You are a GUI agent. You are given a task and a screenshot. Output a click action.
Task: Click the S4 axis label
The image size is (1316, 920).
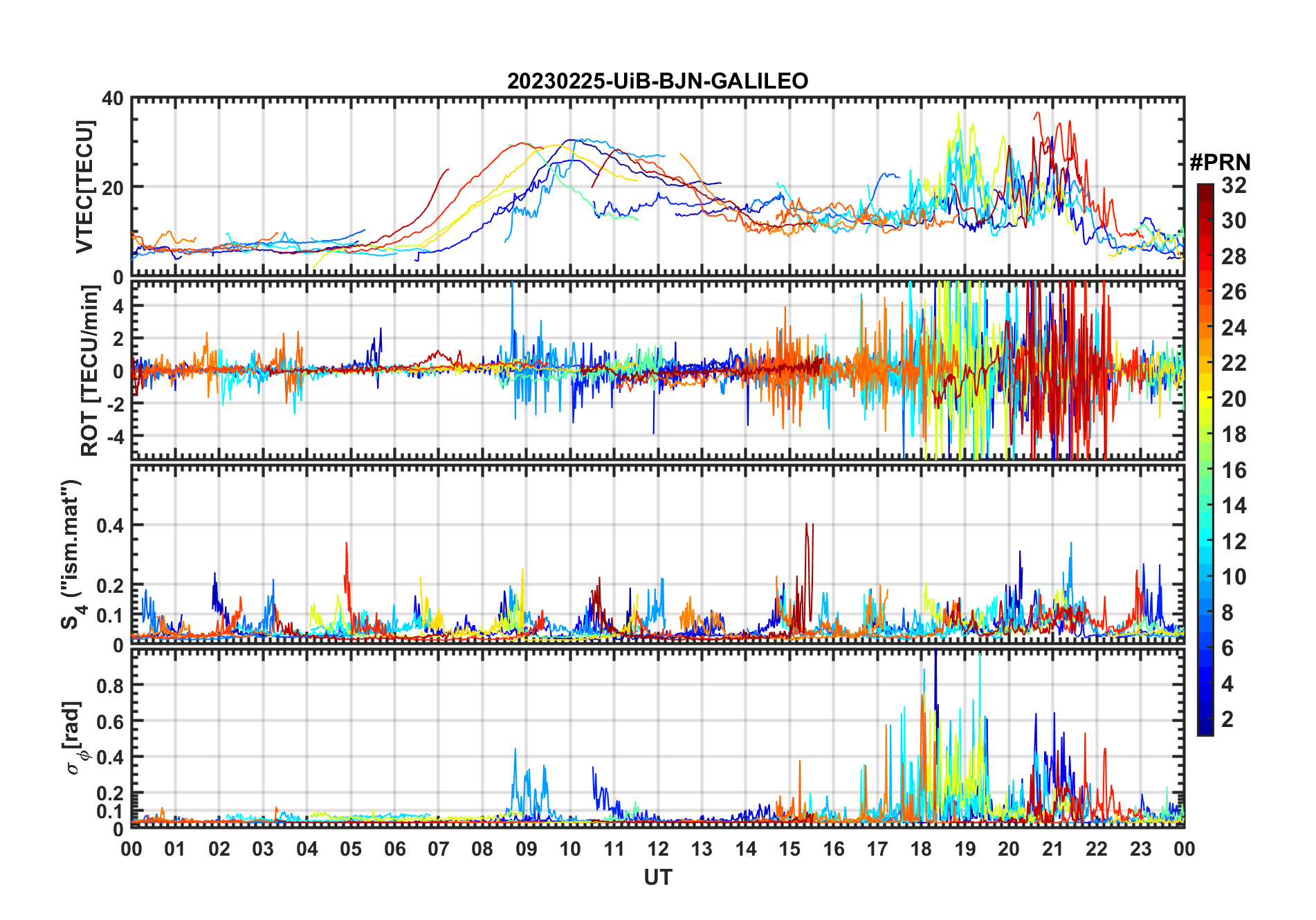click(72, 554)
